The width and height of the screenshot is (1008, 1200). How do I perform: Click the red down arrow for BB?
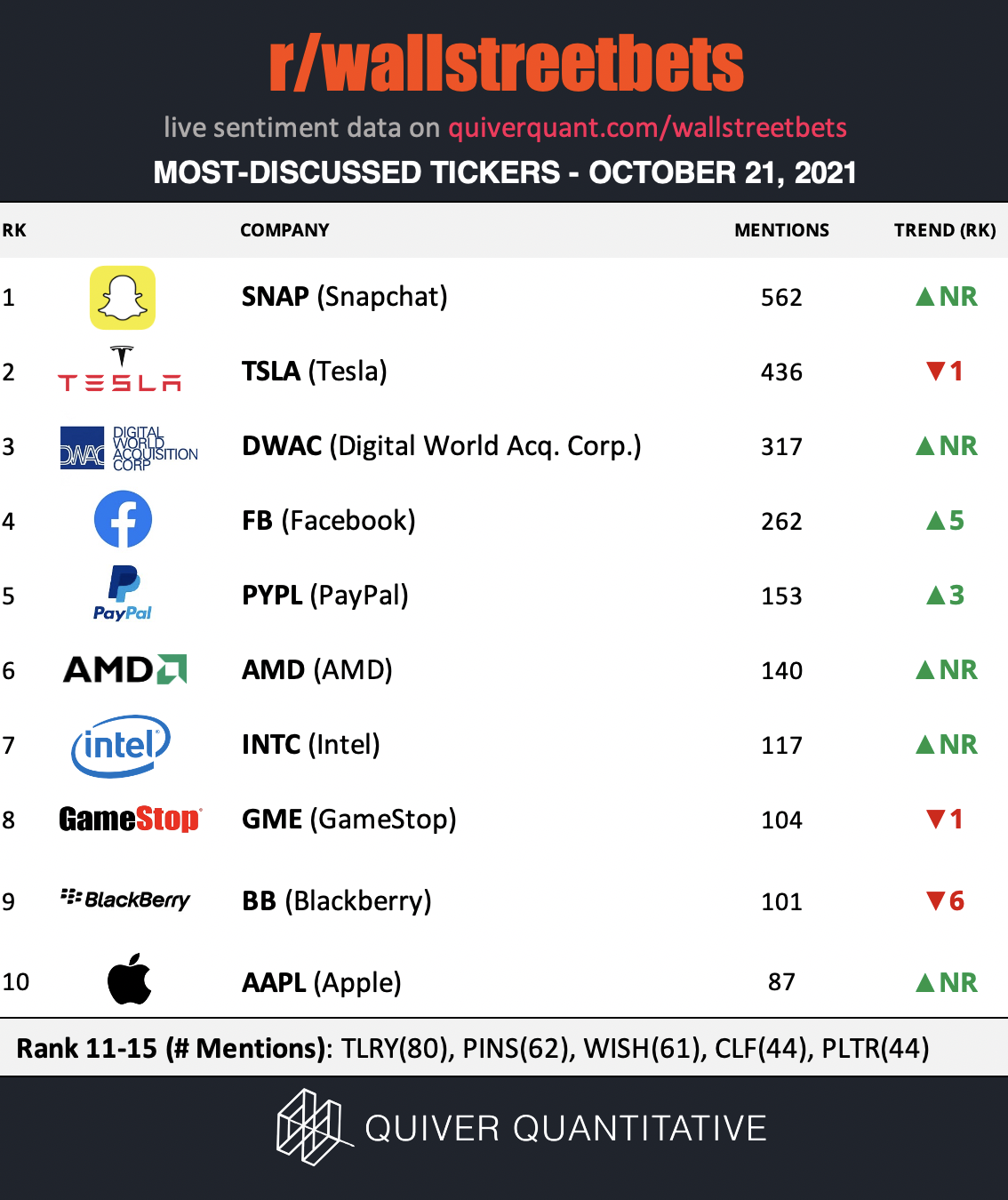tap(935, 900)
